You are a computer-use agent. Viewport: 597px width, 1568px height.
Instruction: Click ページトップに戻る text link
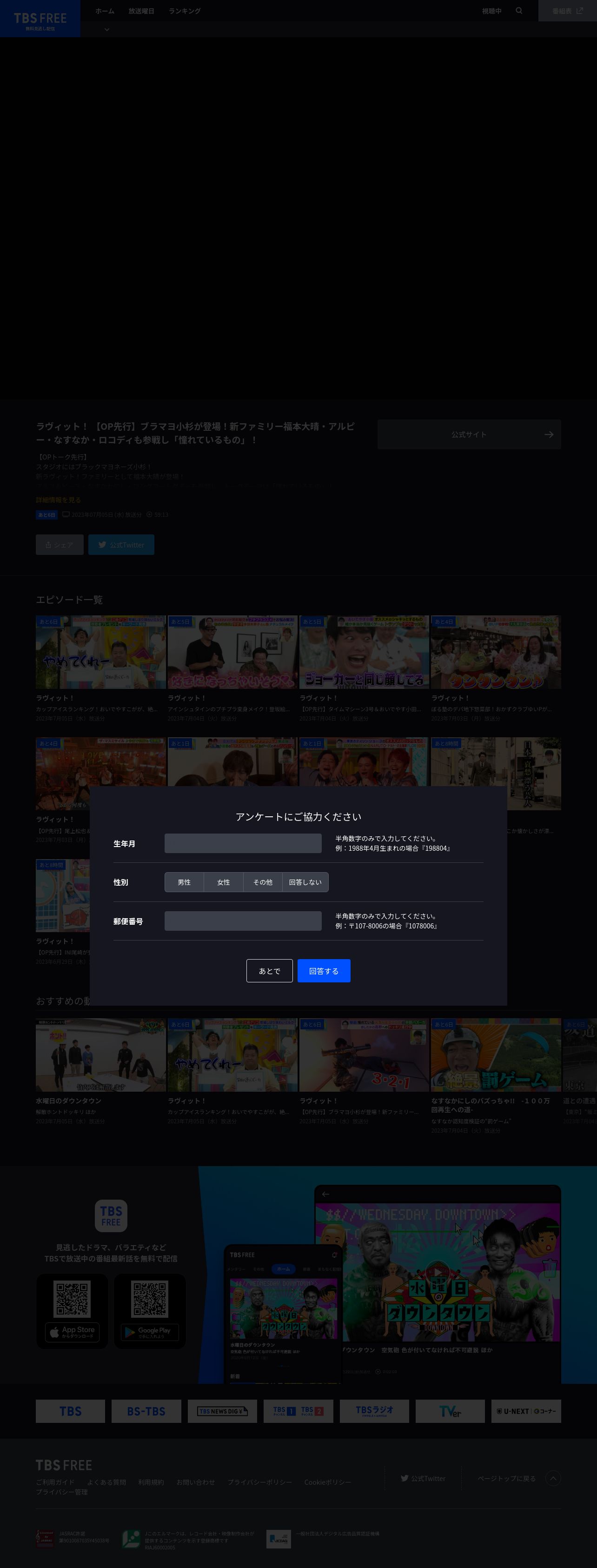[506, 1478]
